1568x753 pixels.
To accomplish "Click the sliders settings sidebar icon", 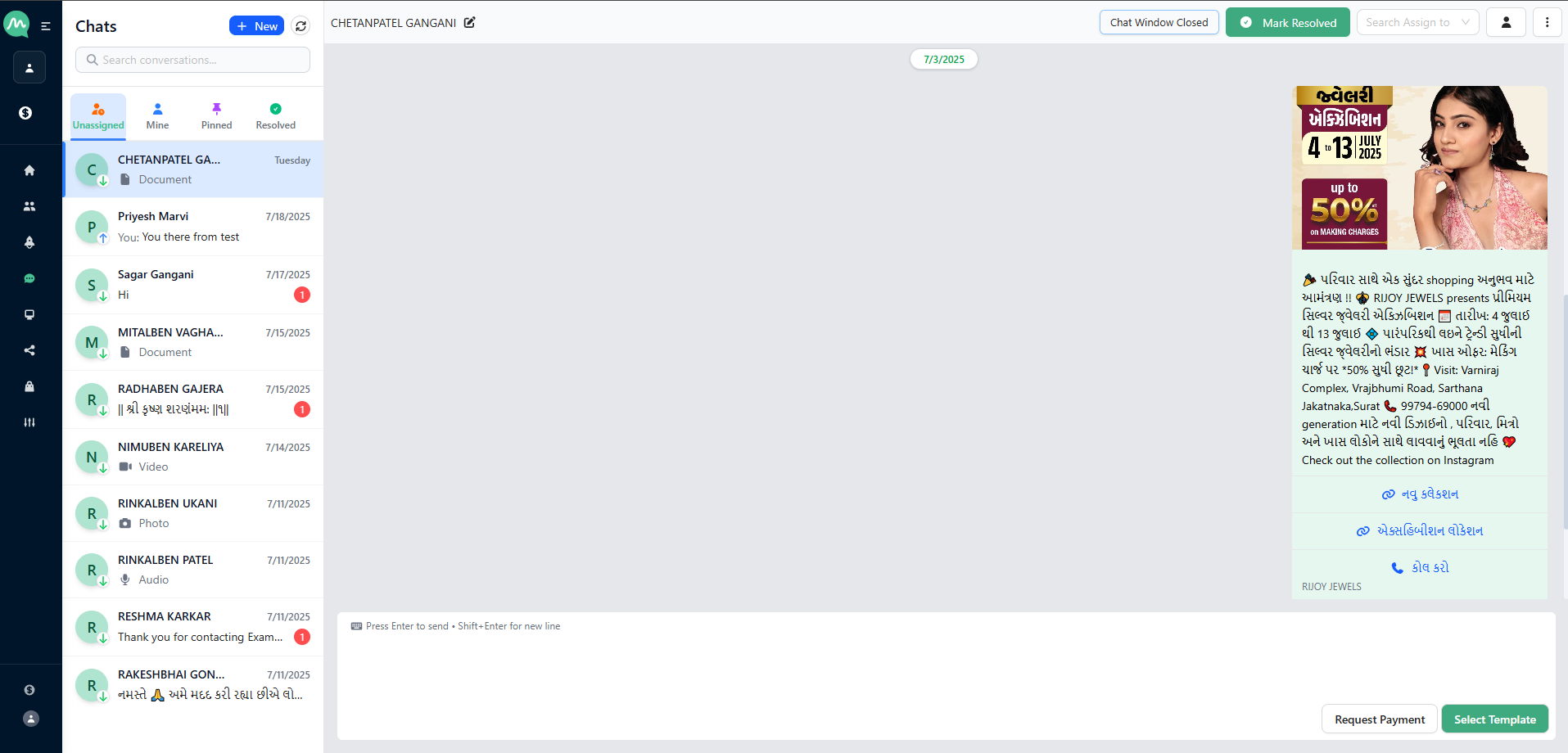I will click(x=29, y=422).
